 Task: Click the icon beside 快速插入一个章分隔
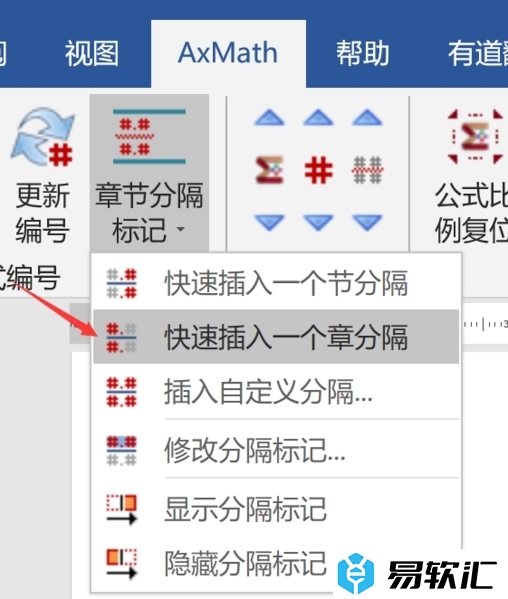121,337
